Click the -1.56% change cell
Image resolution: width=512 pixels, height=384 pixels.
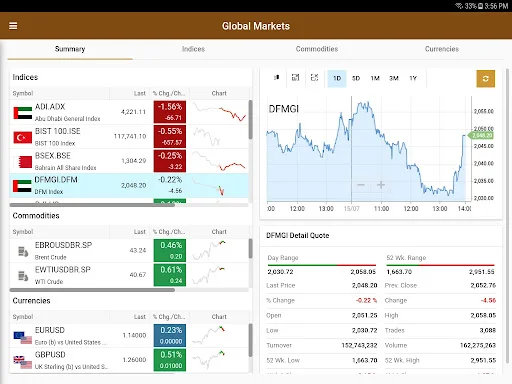point(170,112)
